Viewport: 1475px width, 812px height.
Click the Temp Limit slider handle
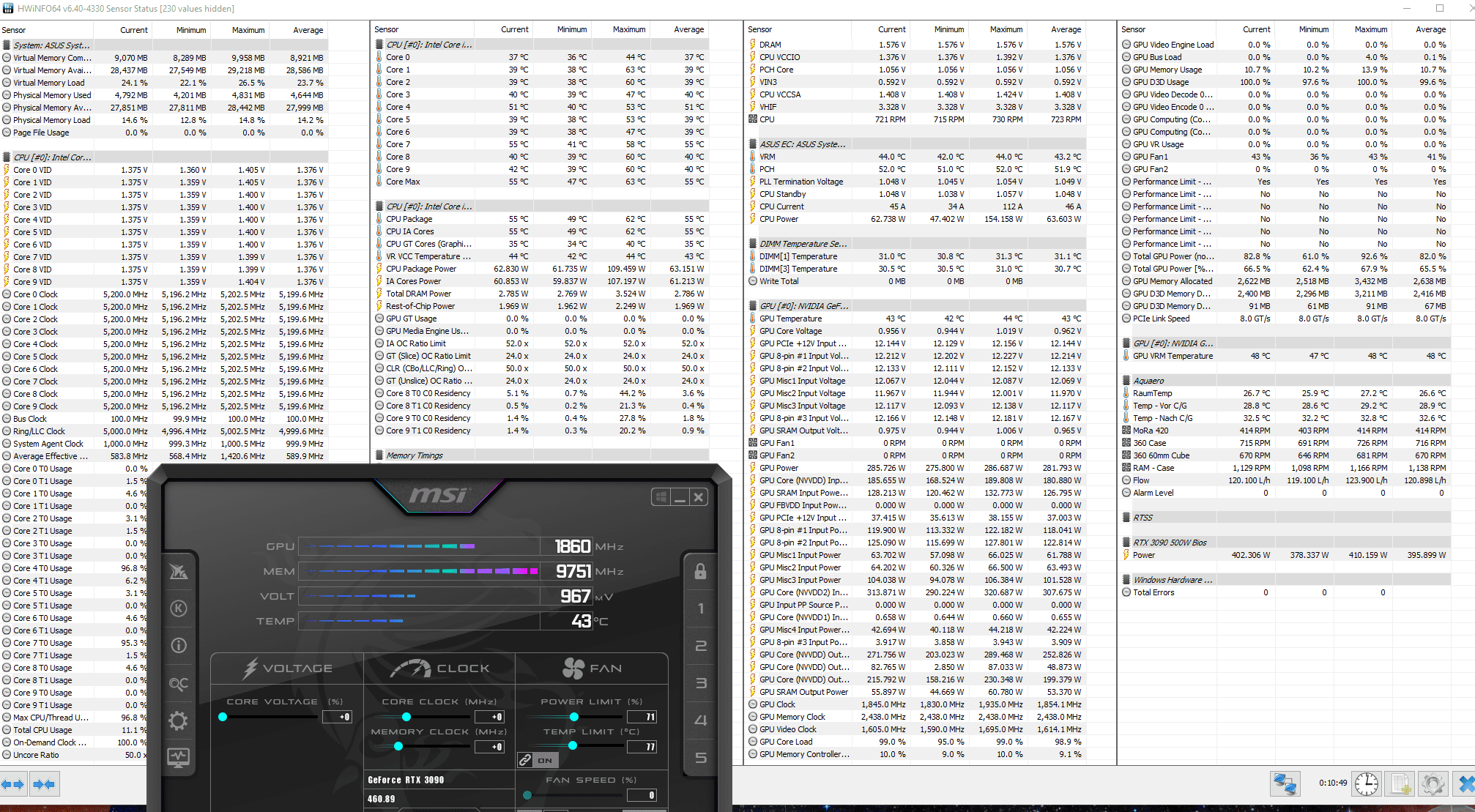point(573,745)
